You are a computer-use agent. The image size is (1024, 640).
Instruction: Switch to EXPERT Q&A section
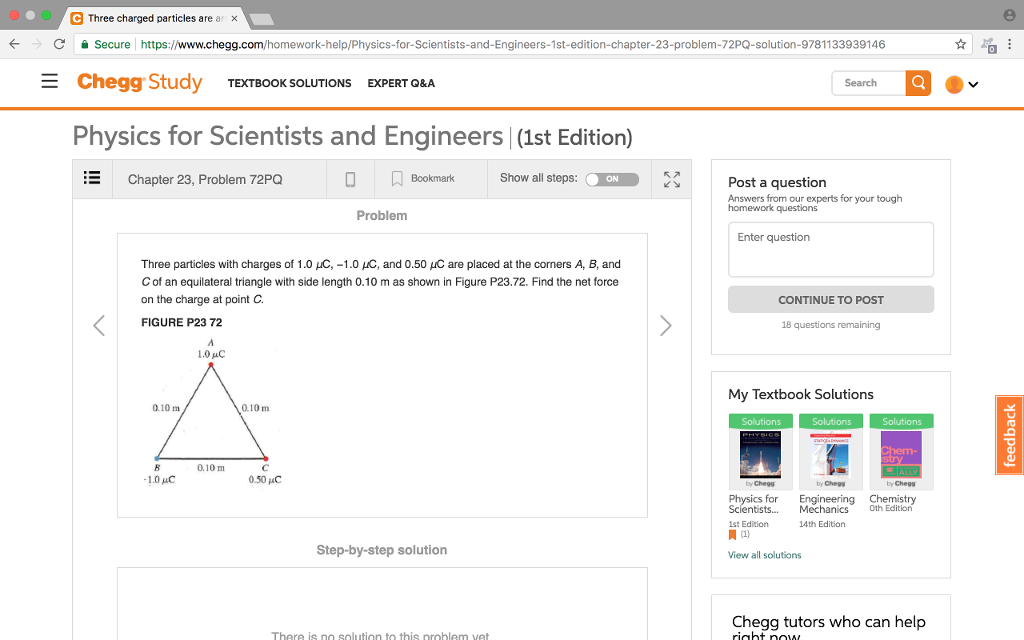(401, 84)
